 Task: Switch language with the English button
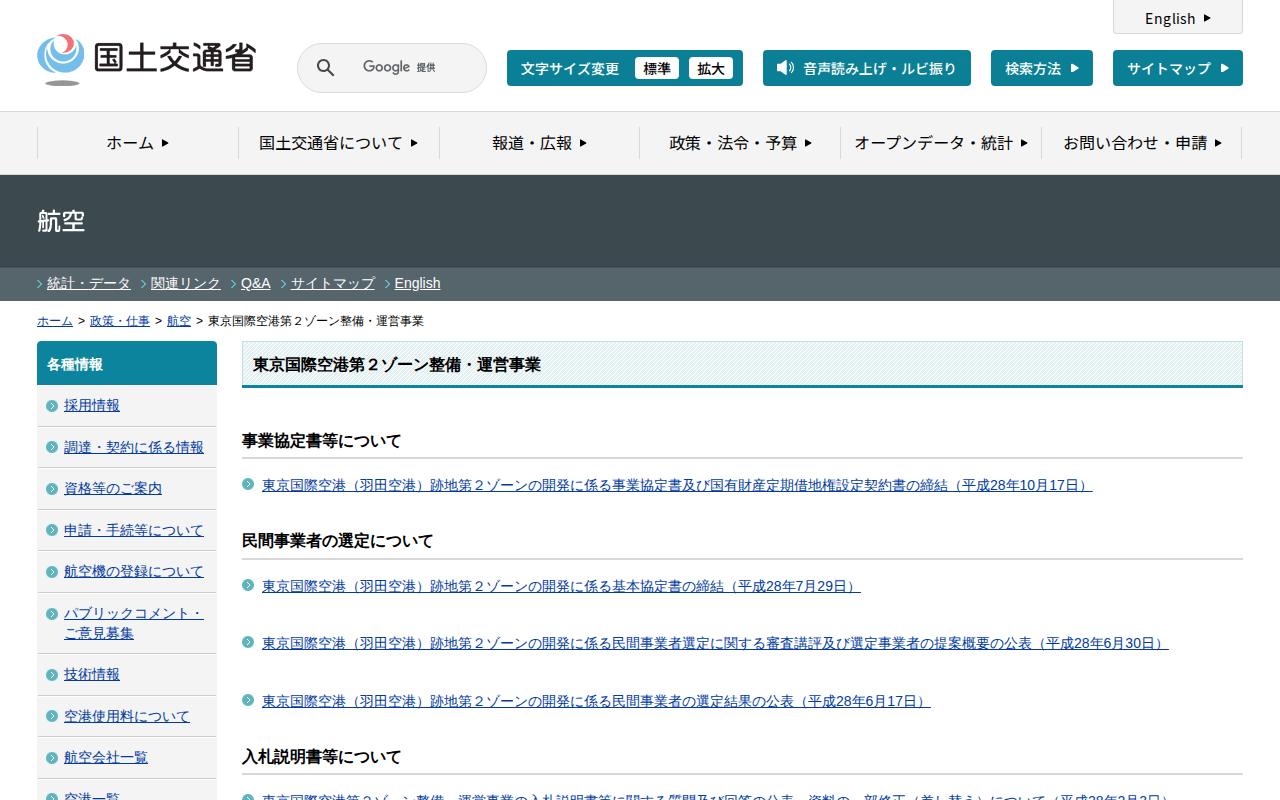[x=1177, y=18]
